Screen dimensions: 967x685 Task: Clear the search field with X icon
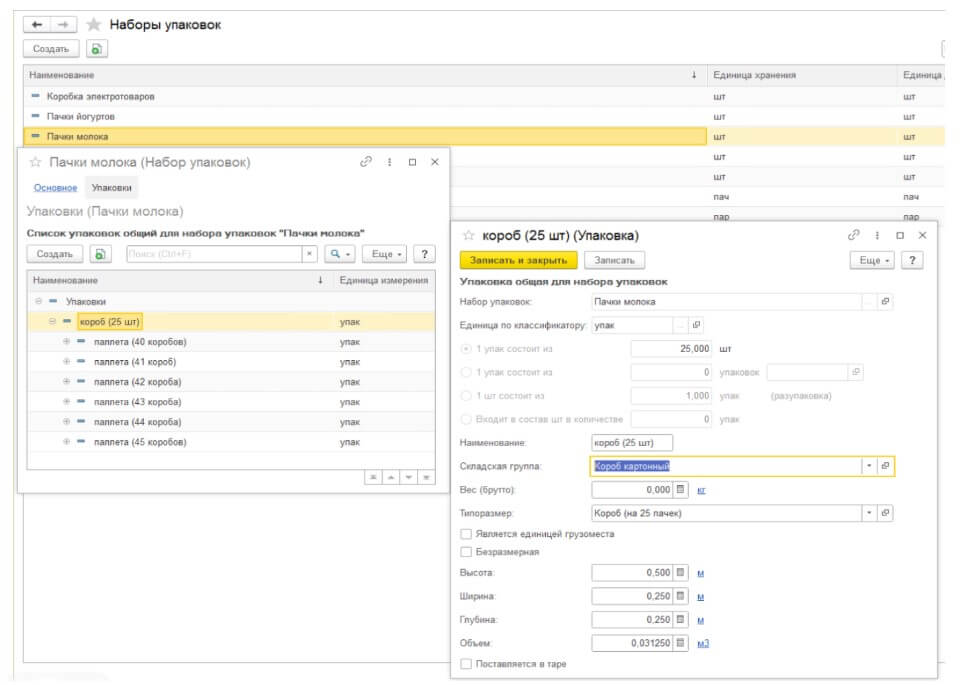click(x=309, y=255)
